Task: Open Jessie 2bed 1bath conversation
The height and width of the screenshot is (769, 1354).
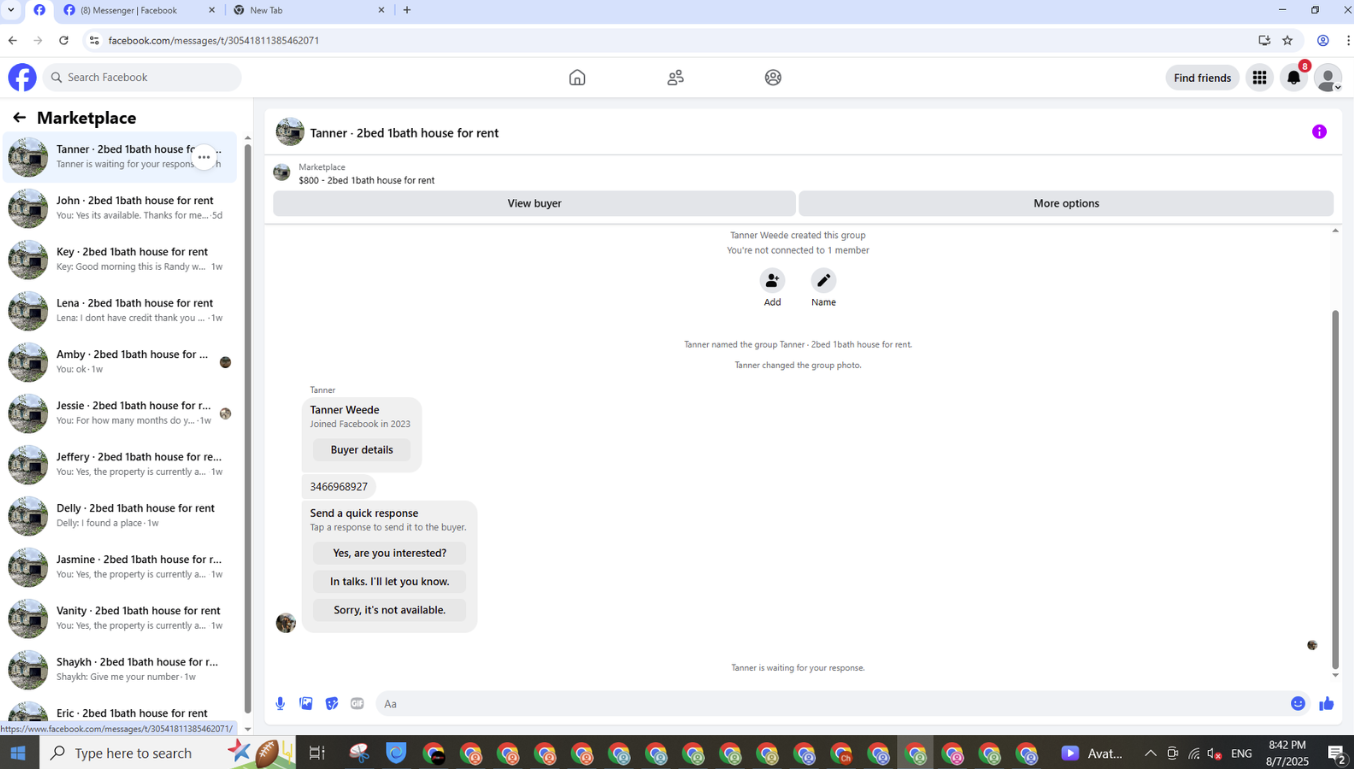Action: (x=120, y=413)
